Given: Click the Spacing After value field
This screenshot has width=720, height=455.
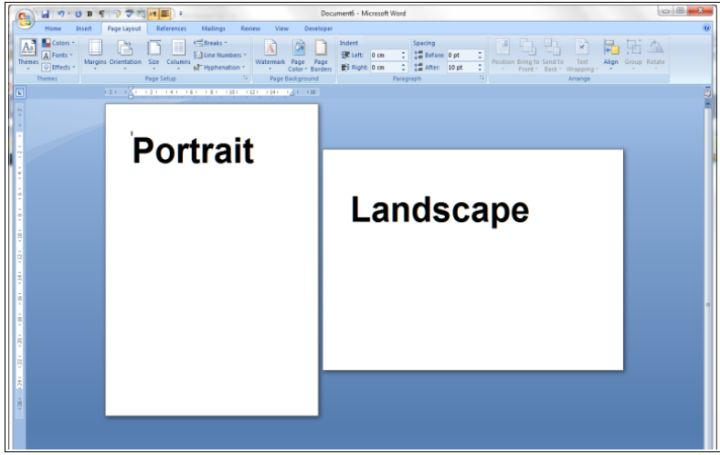Looking at the screenshot, I should 461,67.
